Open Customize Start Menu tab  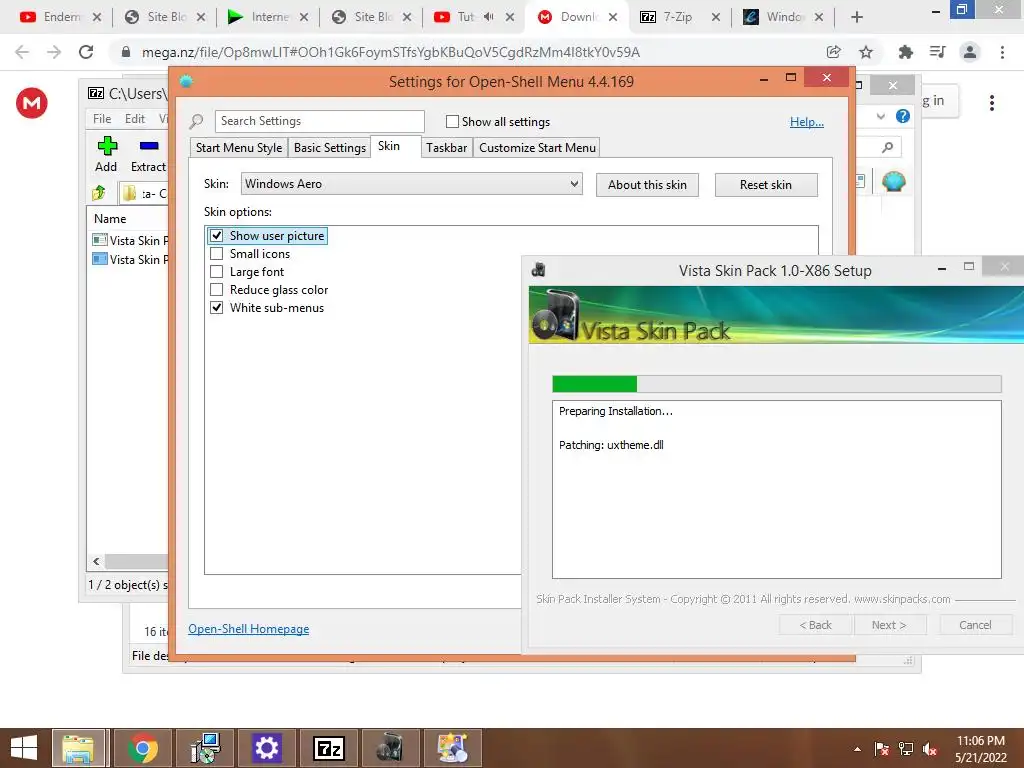[x=537, y=148]
